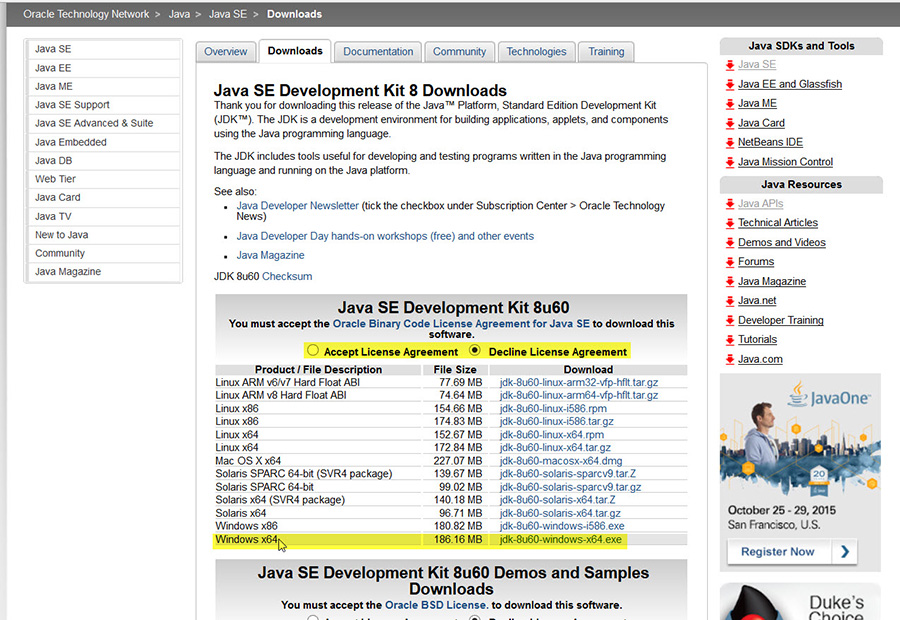The height and width of the screenshot is (620, 900).
Task: Click the Java breadcrumb link
Action: [179, 14]
